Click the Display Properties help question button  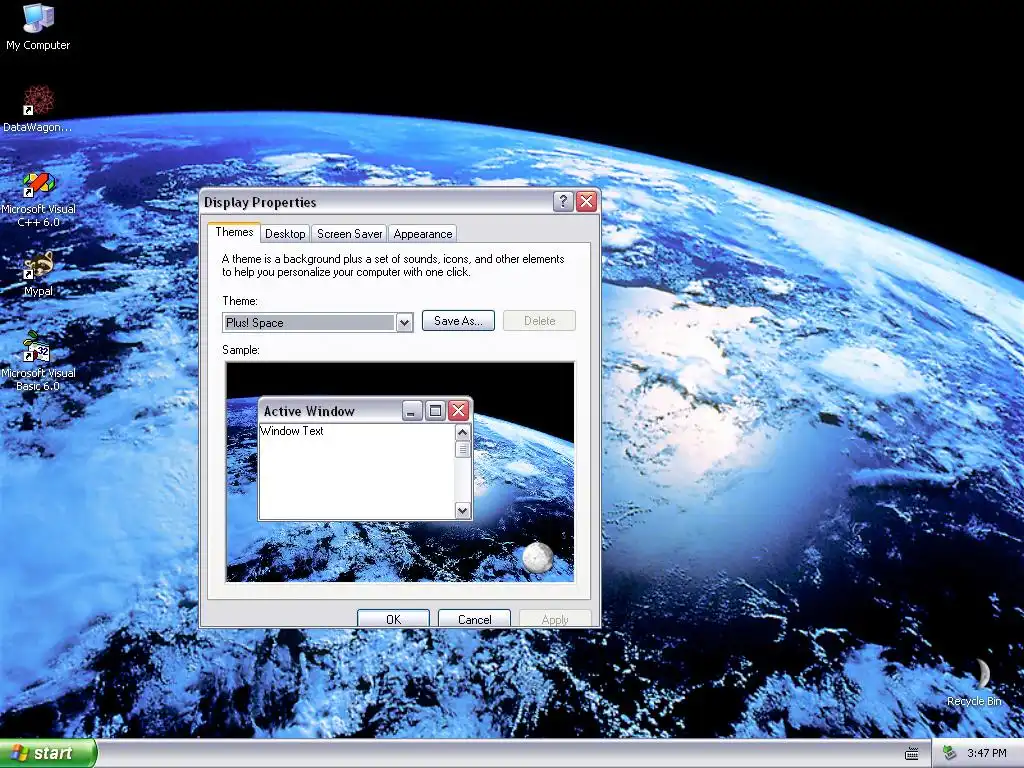(563, 202)
